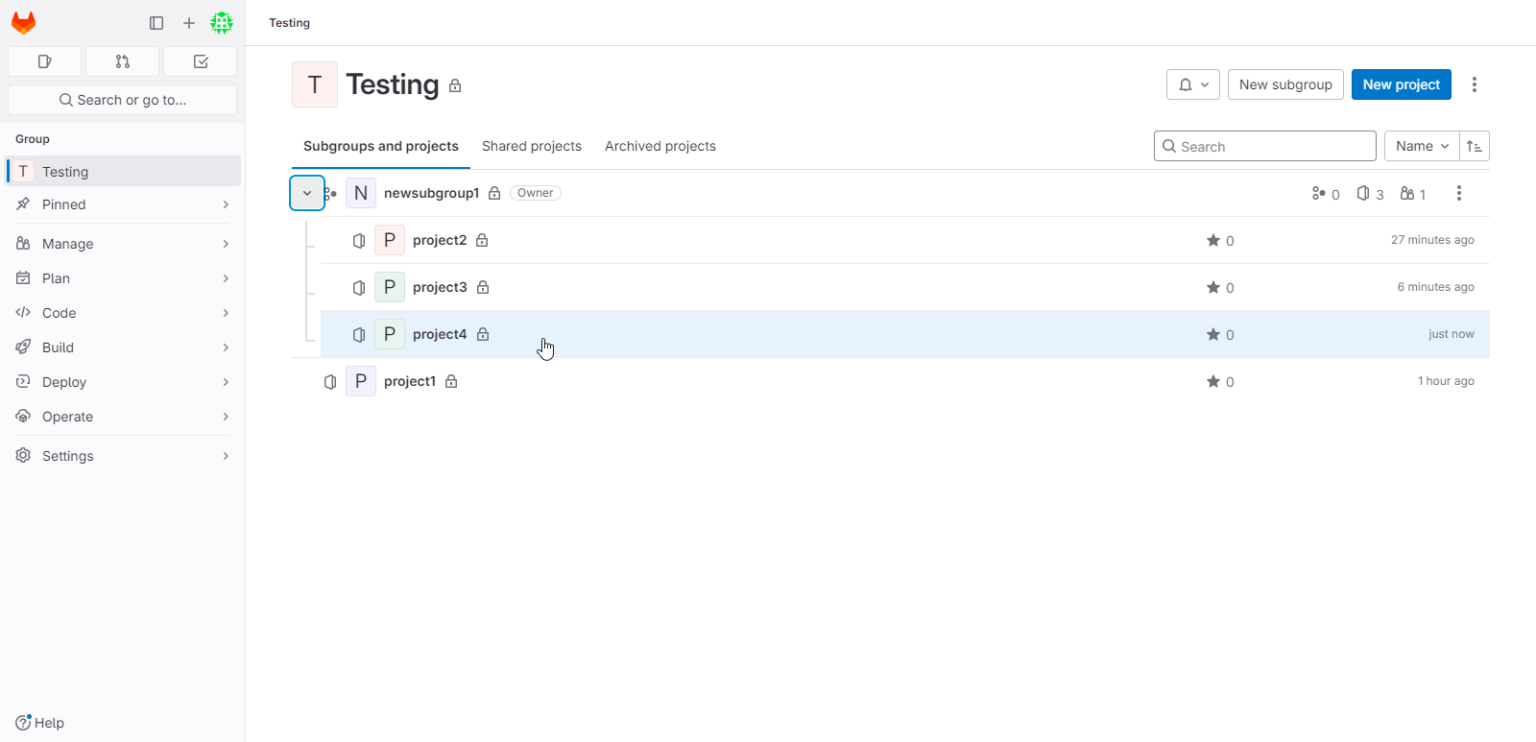Click the project icon before project2
The width and height of the screenshot is (1536, 742).
[359, 240]
